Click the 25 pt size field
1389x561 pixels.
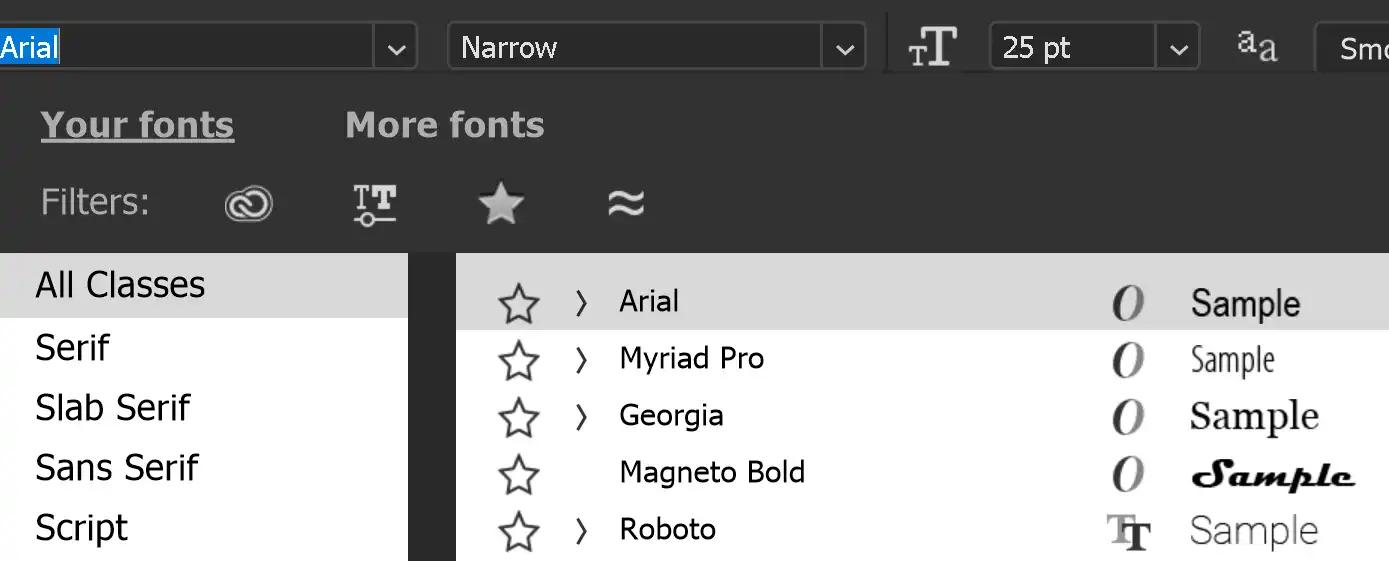pos(1073,48)
